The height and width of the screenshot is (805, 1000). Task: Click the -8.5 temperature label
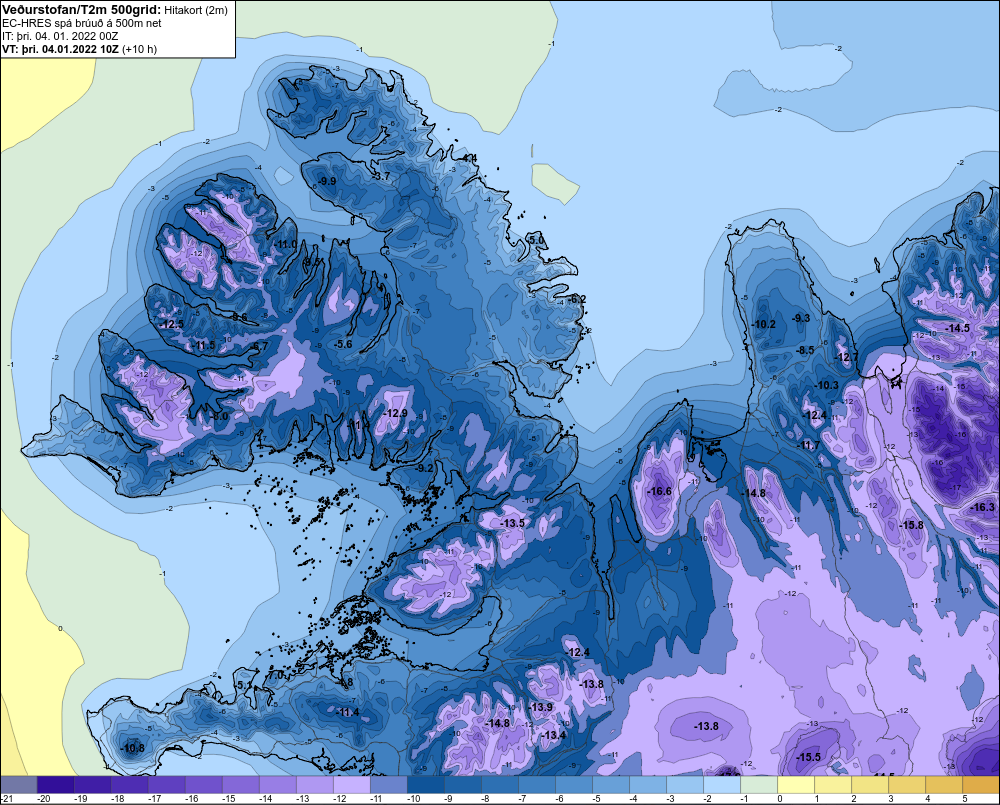click(805, 350)
